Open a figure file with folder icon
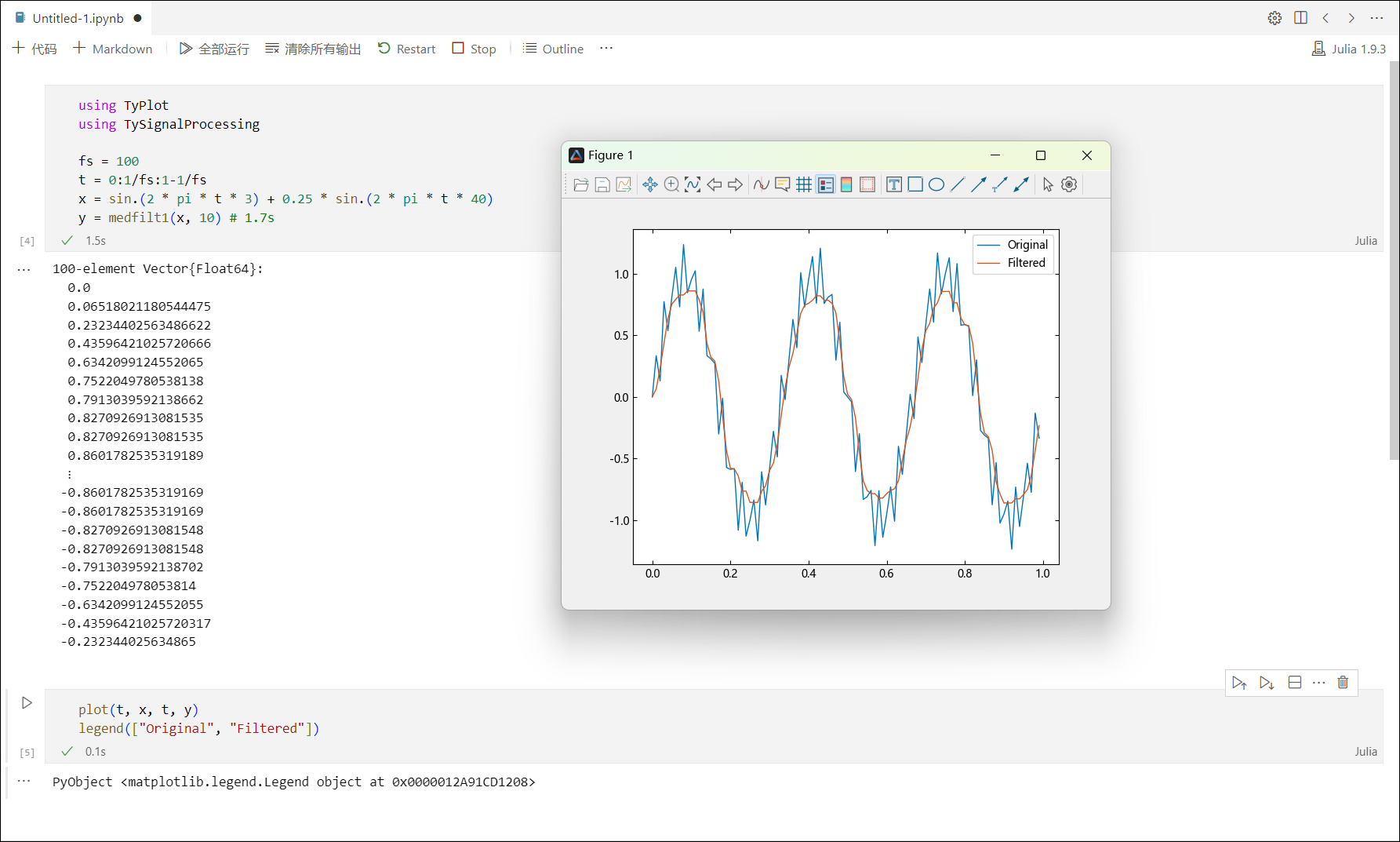The width and height of the screenshot is (1400, 842). 581,184
